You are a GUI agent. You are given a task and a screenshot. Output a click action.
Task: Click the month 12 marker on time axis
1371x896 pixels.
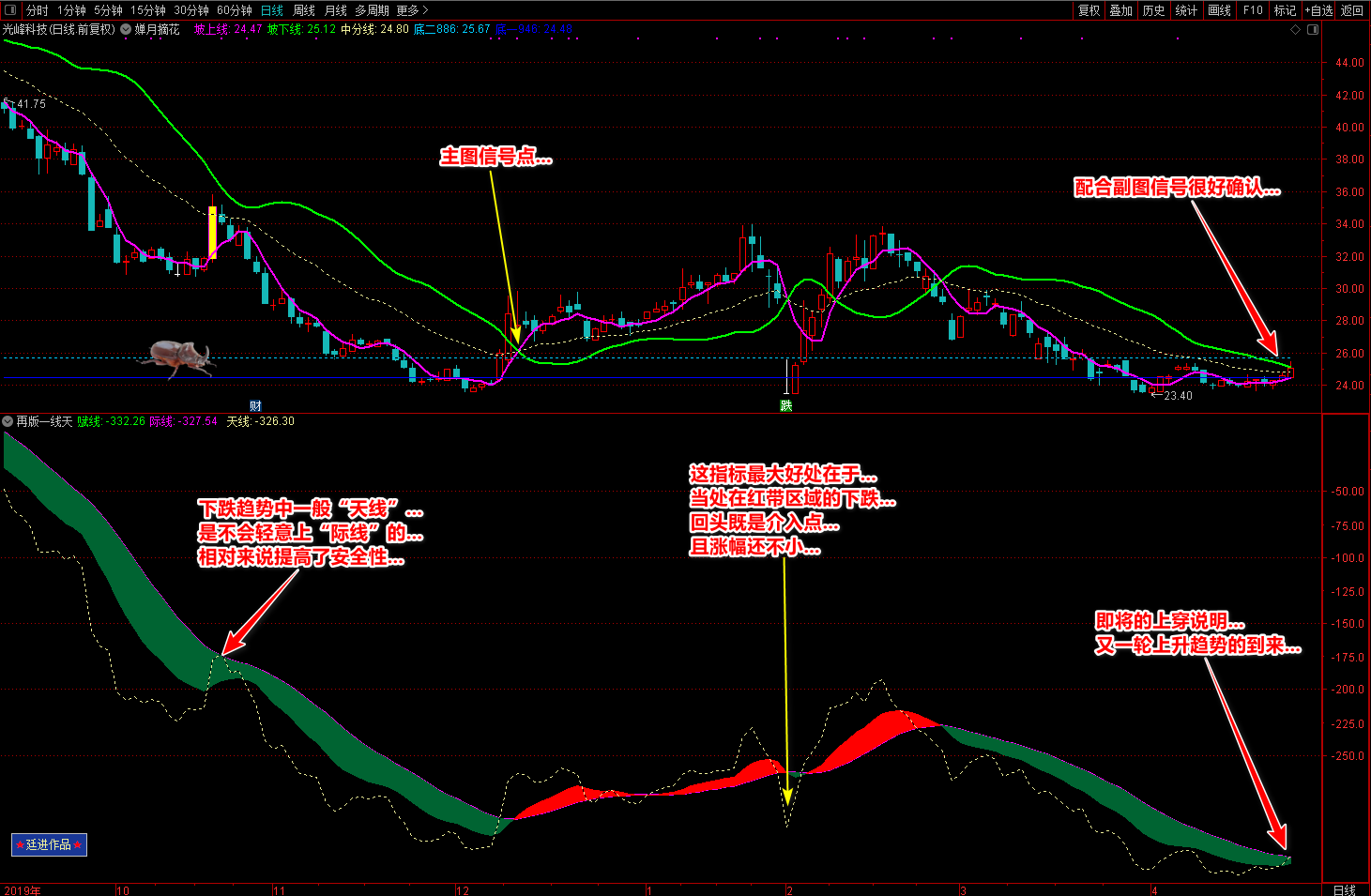pyautogui.click(x=462, y=890)
